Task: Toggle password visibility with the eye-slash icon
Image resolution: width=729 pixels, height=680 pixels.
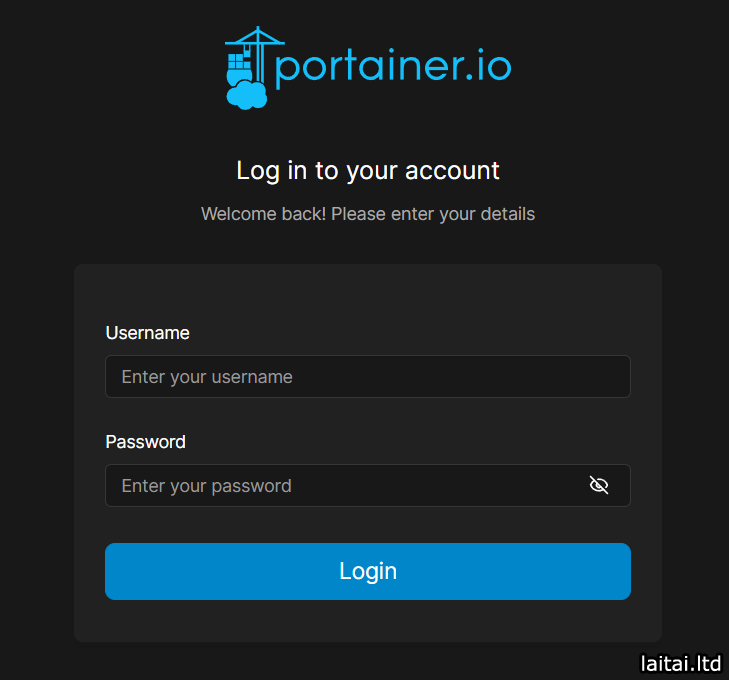Action: 599,486
